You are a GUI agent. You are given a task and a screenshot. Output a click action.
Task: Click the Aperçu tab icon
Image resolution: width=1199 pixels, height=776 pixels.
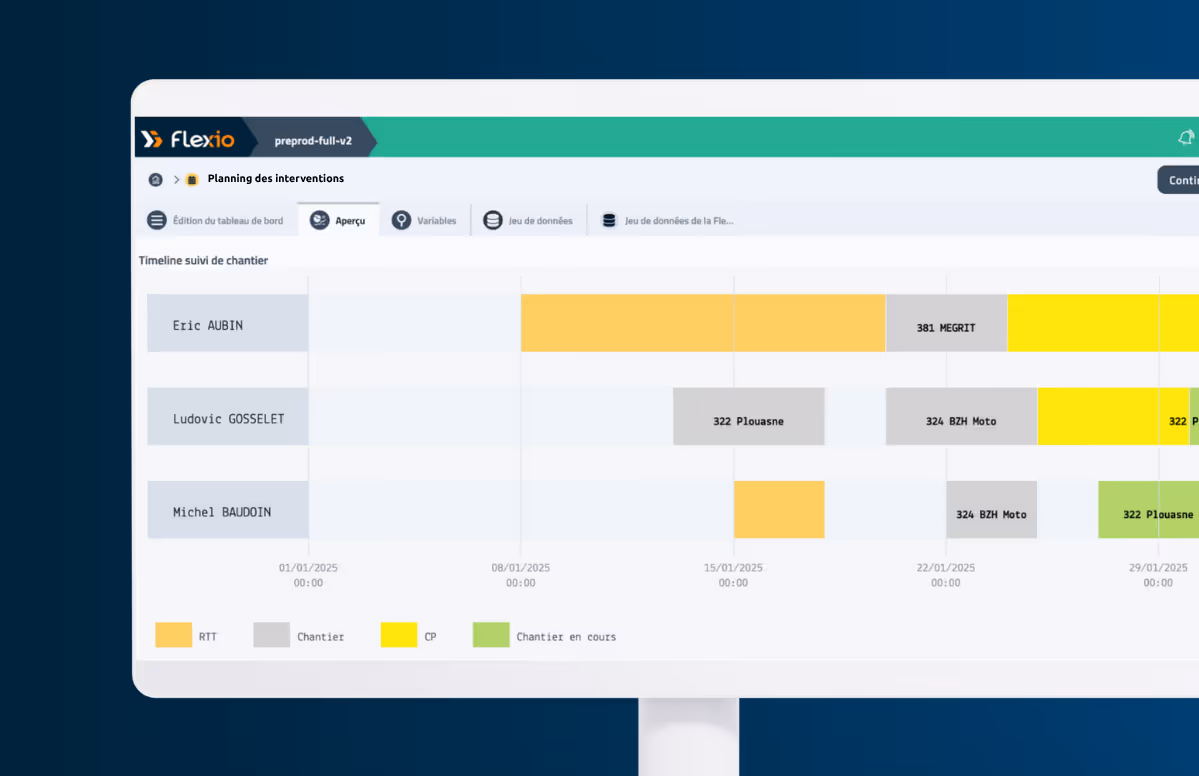point(320,220)
